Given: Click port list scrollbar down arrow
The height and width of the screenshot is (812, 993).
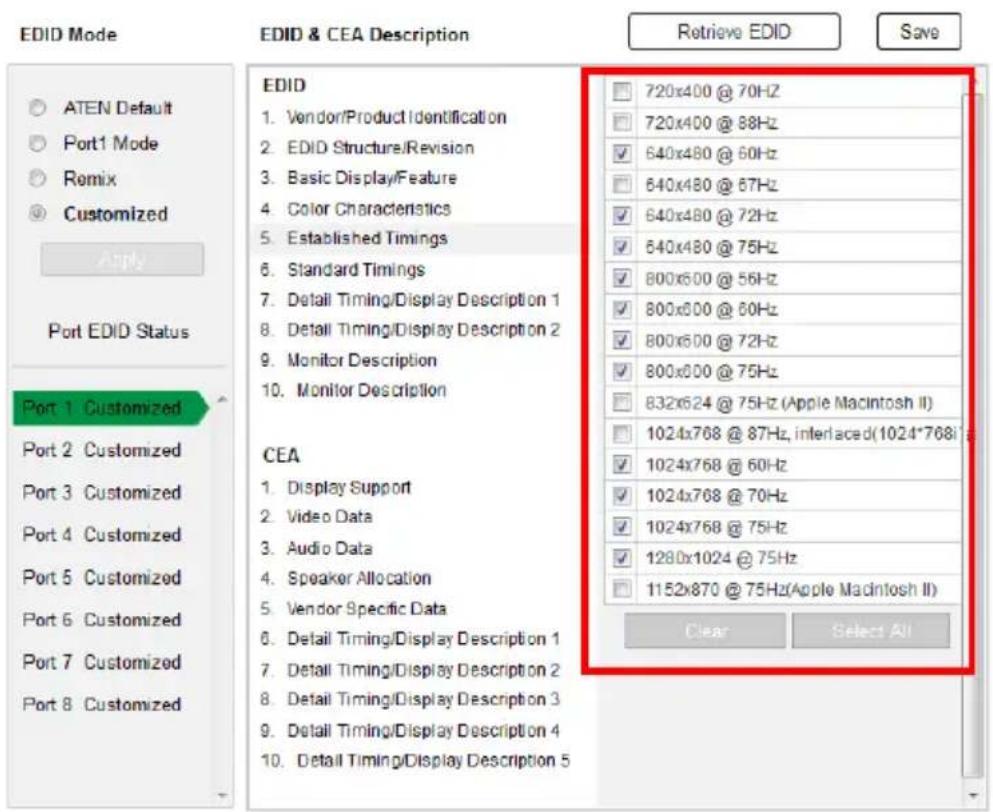Looking at the screenshot, I should pyautogui.click(x=222, y=795).
